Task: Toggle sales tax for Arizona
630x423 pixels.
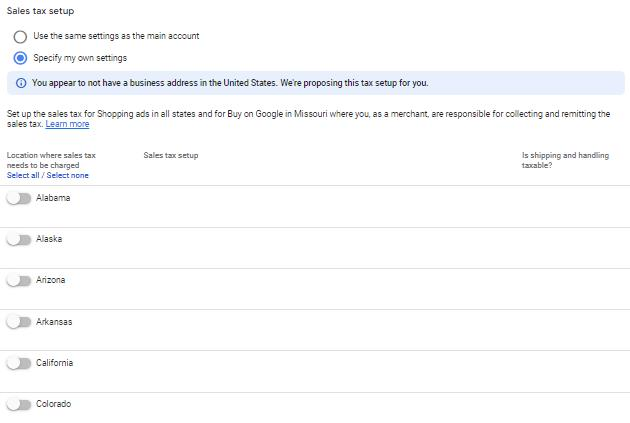Action: click(19, 281)
